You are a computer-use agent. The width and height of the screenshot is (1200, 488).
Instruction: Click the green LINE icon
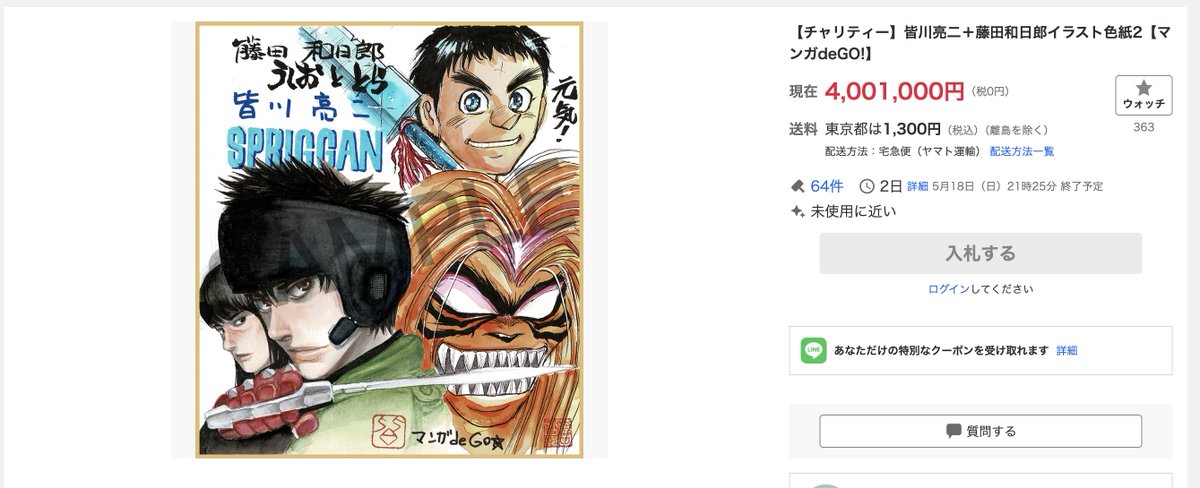click(x=814, y=351)
